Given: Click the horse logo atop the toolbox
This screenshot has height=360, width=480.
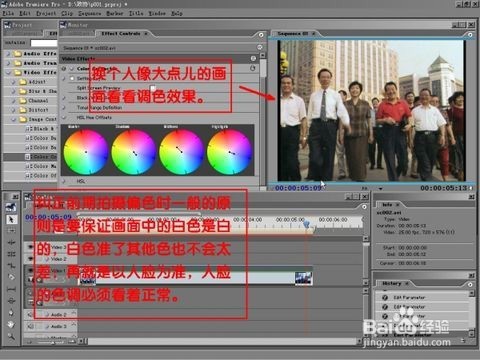Looking at the screenshot, I should [x=11, y=207].
